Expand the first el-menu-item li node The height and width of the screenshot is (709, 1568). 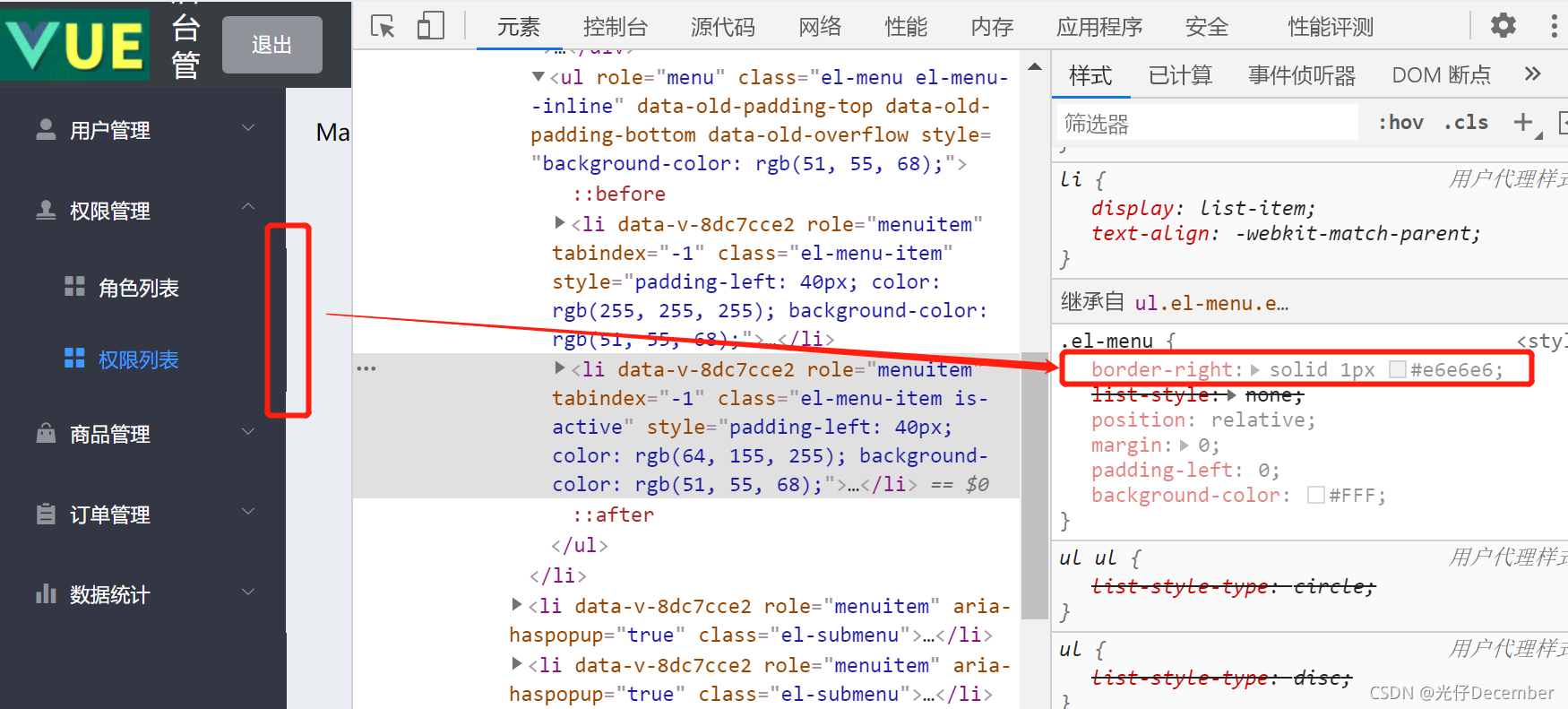coord(560,222)
